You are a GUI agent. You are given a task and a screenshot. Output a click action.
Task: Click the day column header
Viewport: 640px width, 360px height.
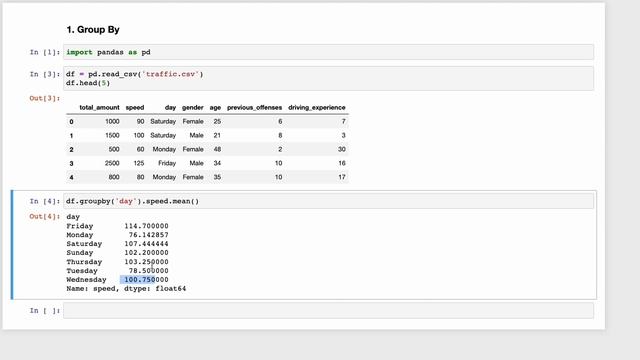[x=170, y=107]
